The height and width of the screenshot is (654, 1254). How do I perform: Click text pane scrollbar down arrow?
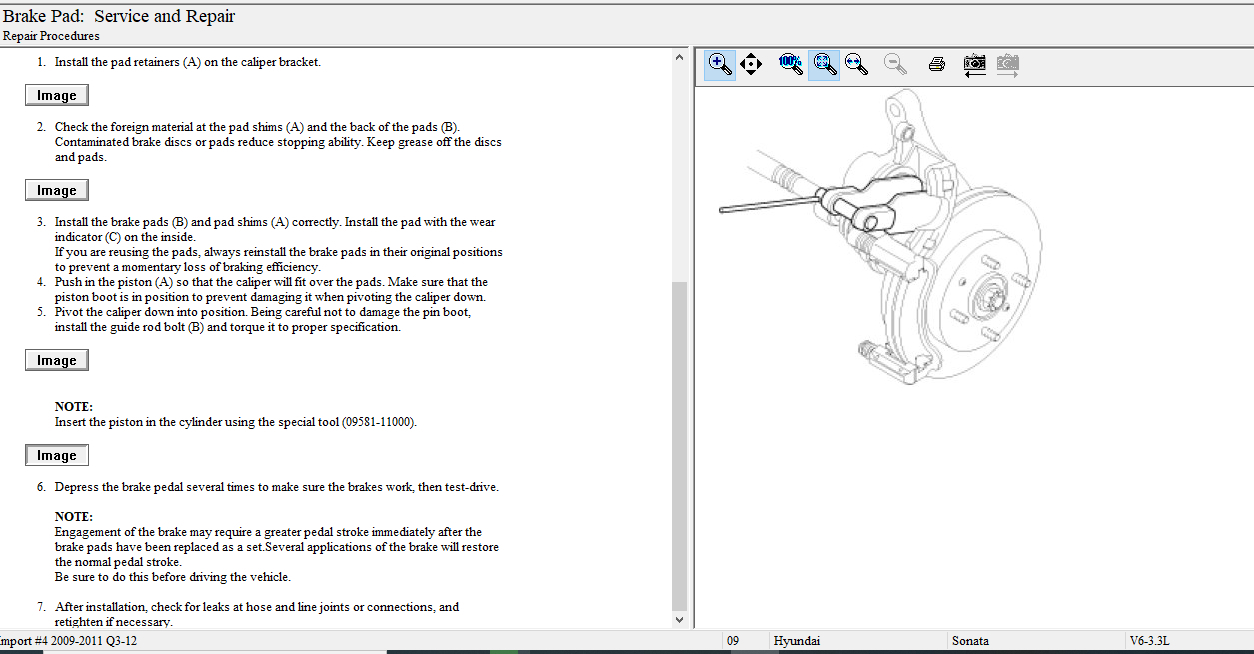[680, 620]
